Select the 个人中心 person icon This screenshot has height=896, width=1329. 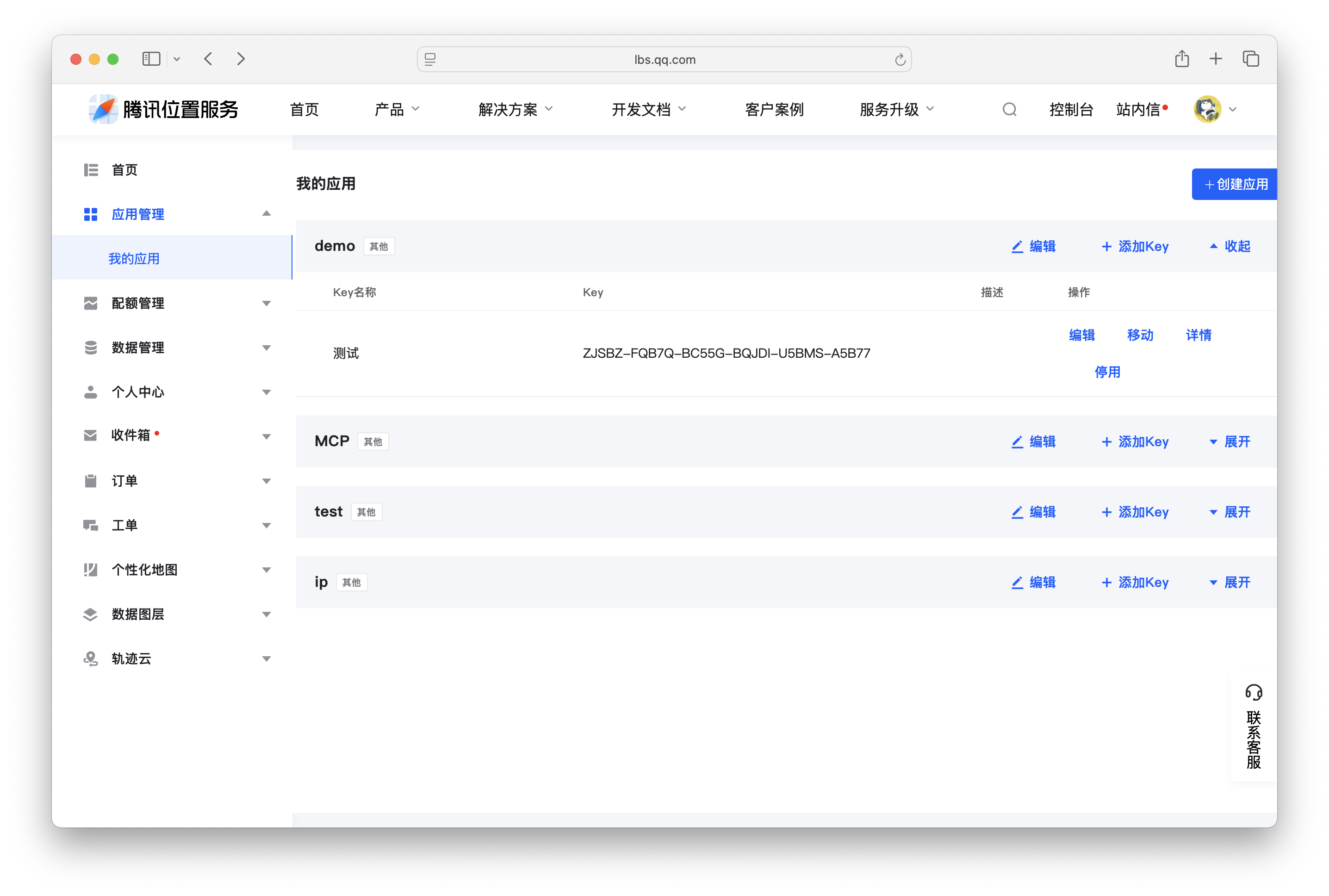pyautogui.click(x=90, y=392)
